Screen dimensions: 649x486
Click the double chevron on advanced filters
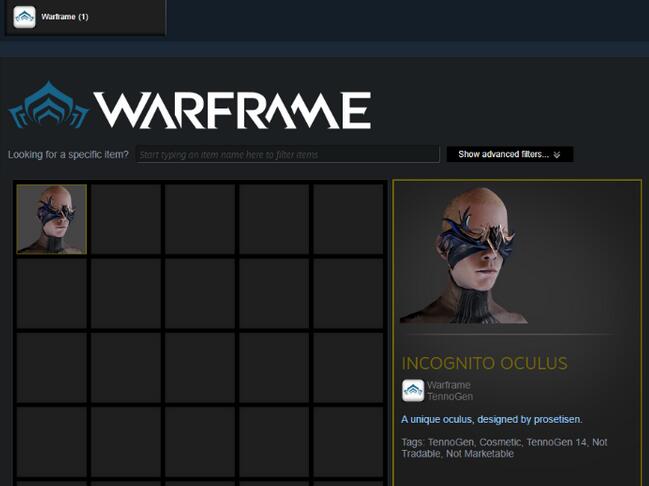[557, 154]
